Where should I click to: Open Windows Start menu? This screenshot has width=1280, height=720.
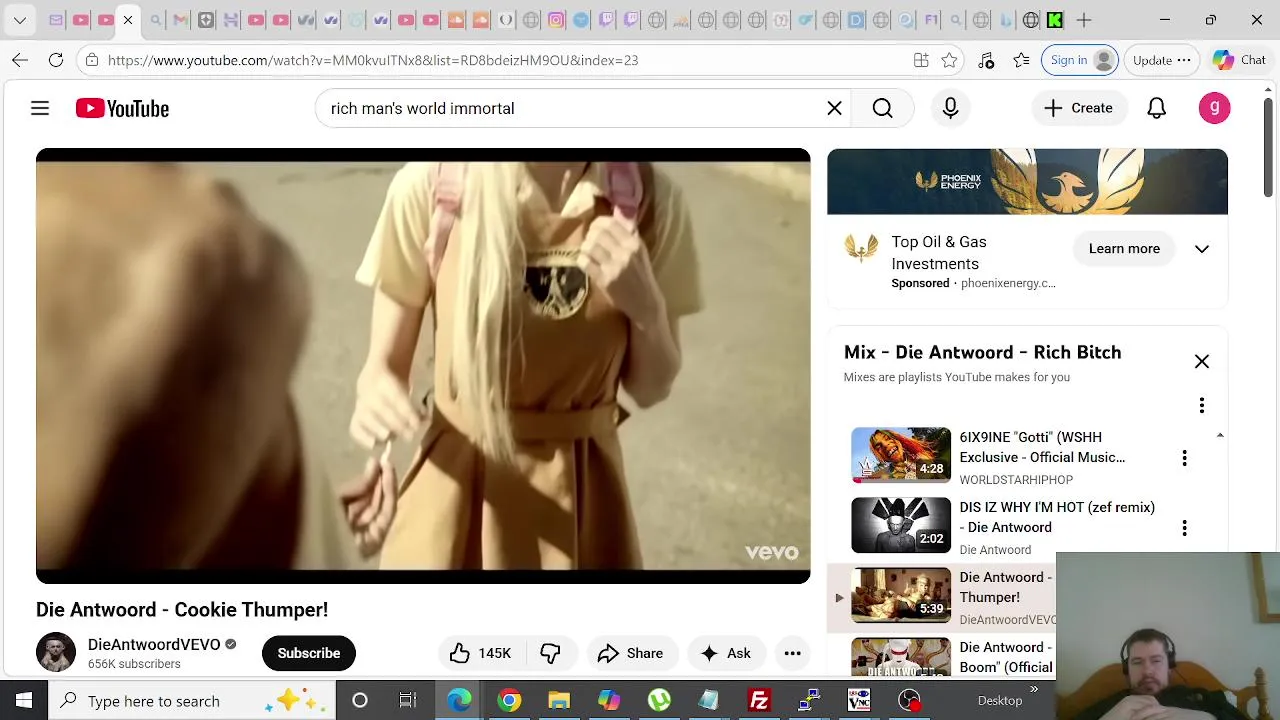point(24,700)
